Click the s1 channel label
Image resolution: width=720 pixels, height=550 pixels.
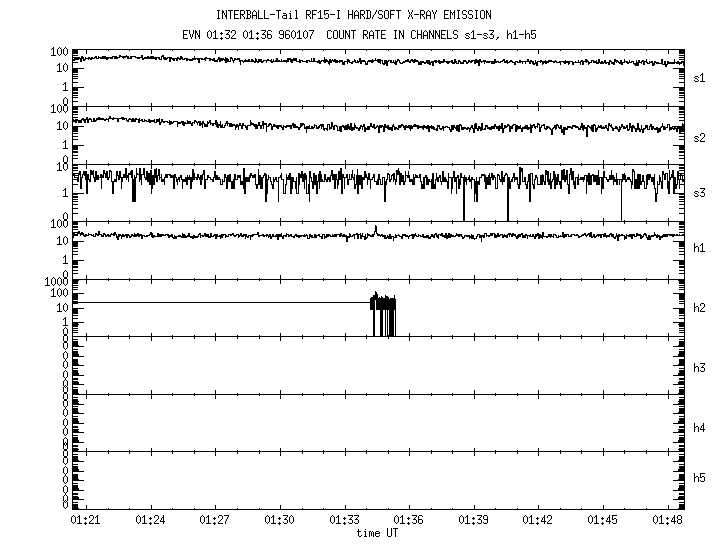point(700,77)
